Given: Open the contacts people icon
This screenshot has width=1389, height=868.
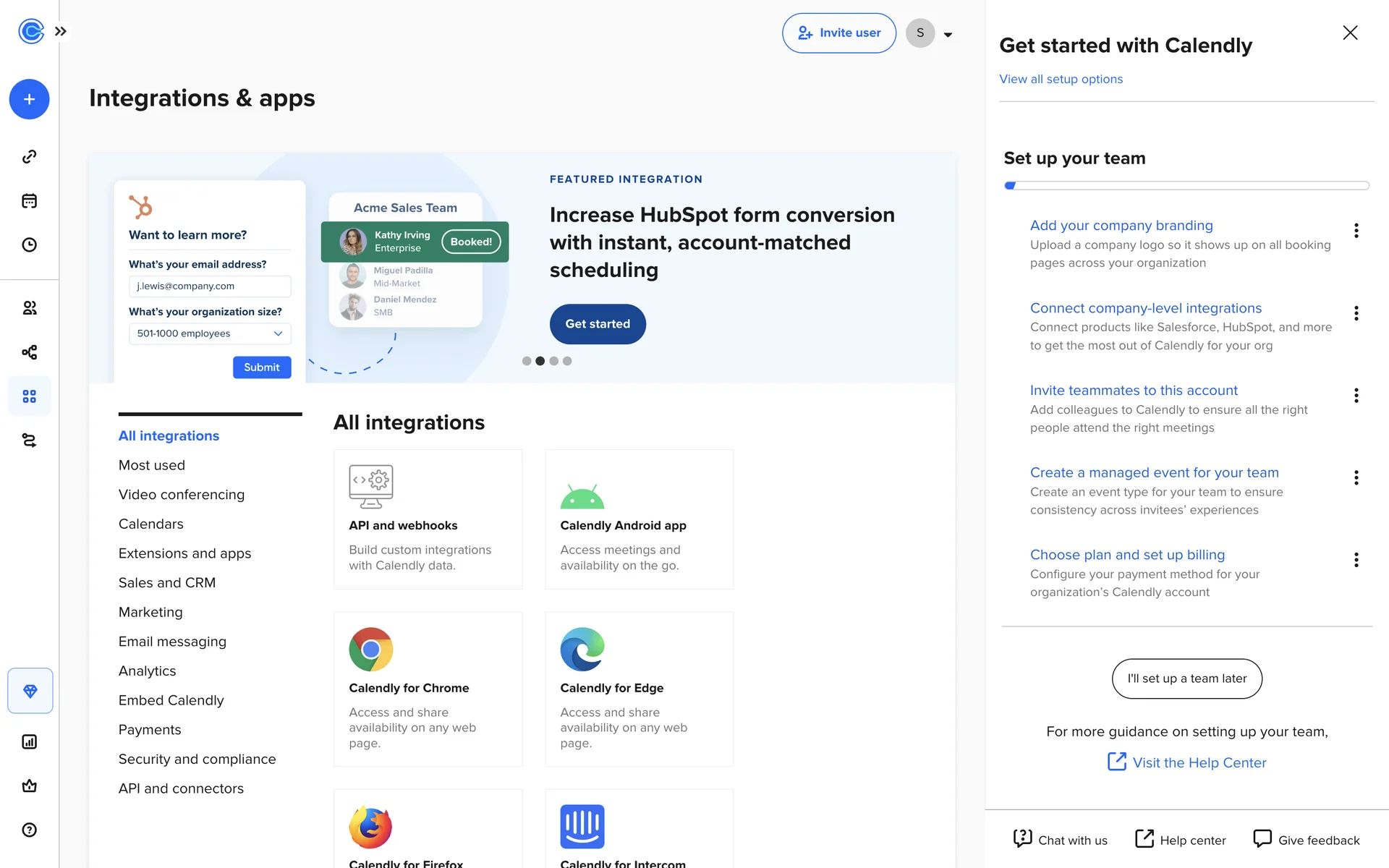Looking at the screenshot, I should (29, 308).
